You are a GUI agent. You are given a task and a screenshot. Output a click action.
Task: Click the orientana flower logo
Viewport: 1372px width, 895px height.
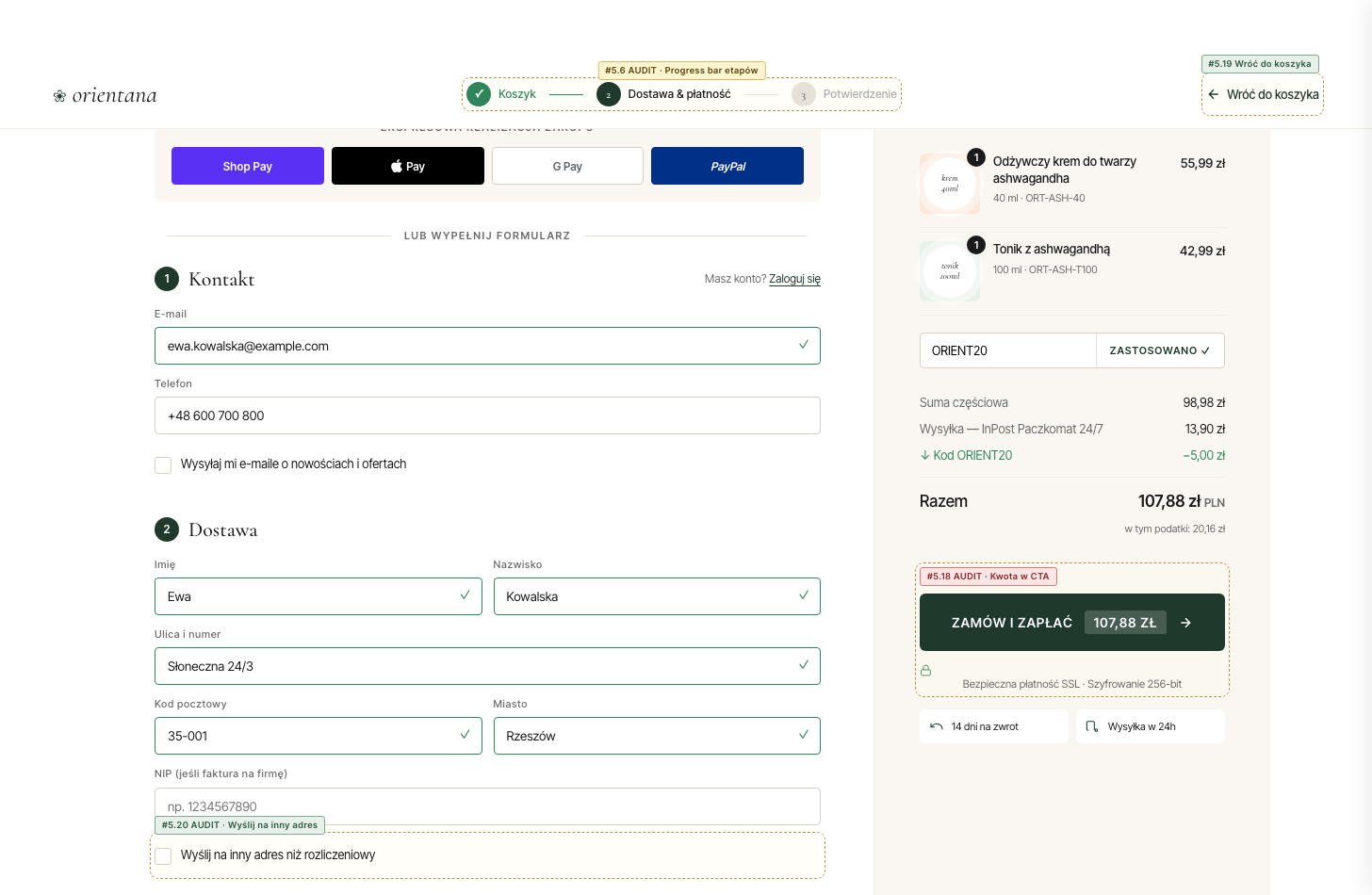59,95
